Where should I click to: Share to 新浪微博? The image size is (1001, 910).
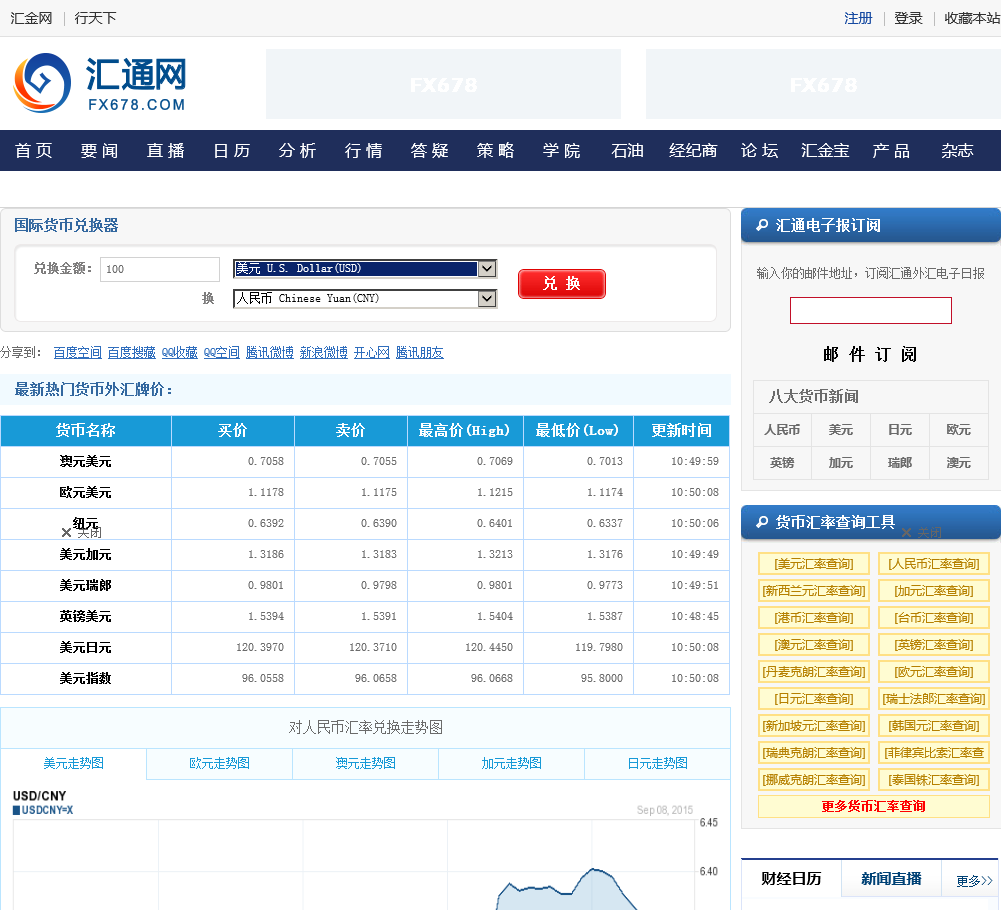click(x=324, y=353)
